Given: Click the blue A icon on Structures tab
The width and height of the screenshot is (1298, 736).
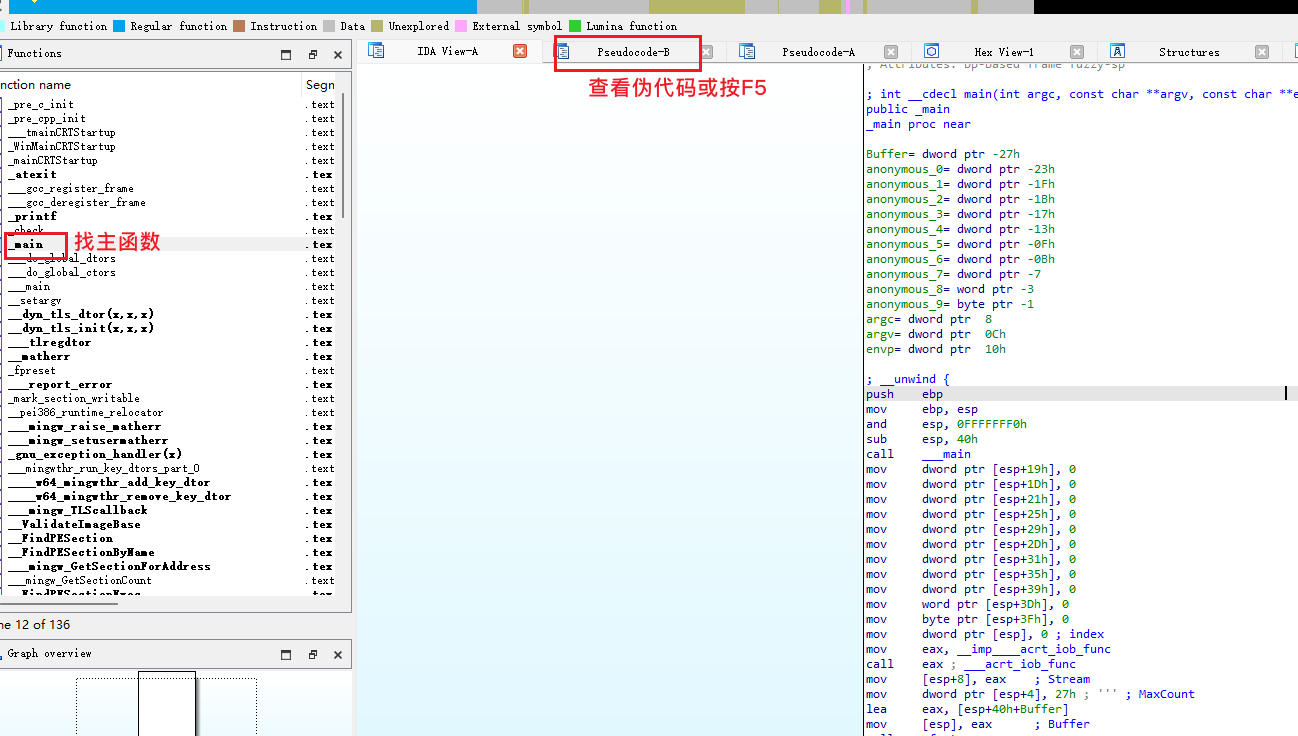Looking at the screenshot, I should tap(1117, 51).
